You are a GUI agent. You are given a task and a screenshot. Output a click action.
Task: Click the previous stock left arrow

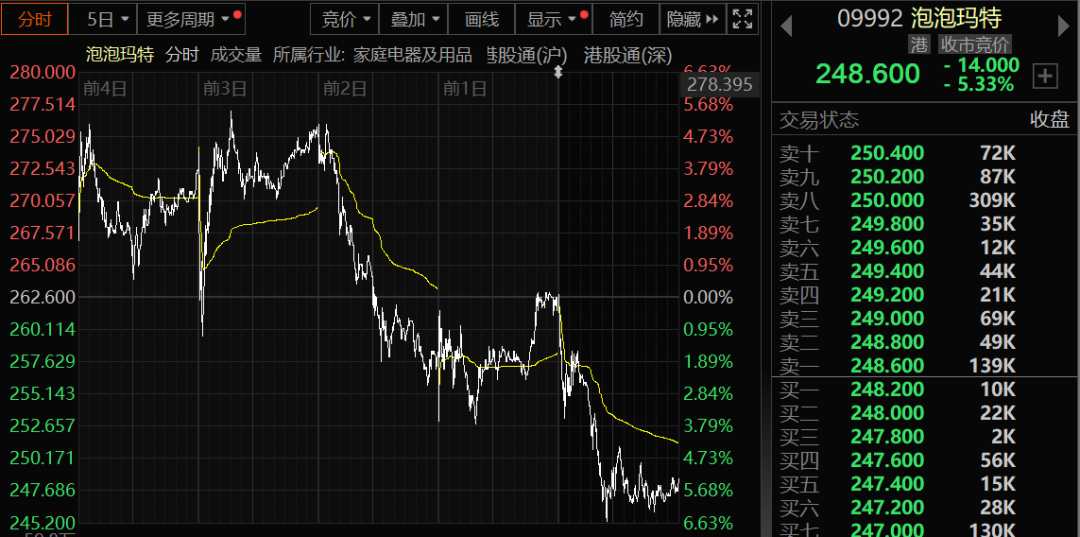tap(786, 27)
